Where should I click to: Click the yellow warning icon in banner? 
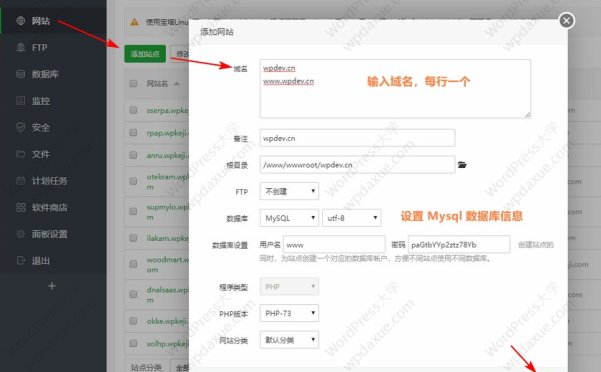click(x=134, y=22)
